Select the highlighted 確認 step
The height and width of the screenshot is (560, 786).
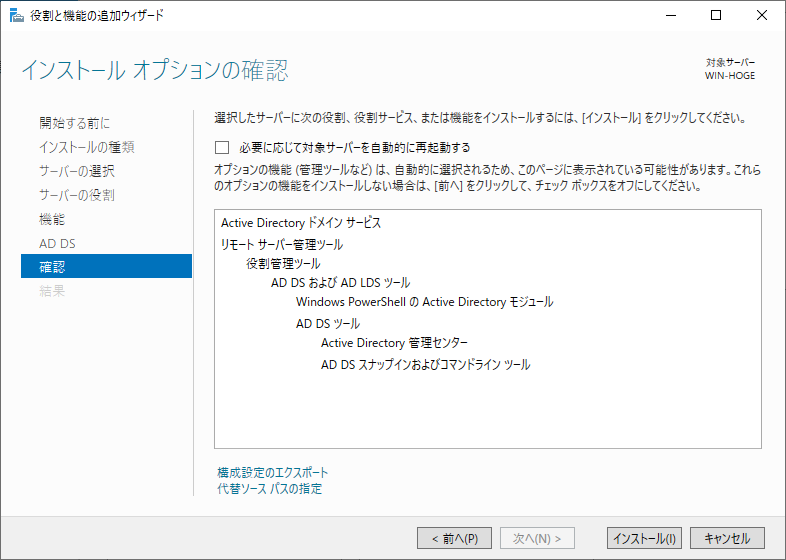tap(106, 266)
